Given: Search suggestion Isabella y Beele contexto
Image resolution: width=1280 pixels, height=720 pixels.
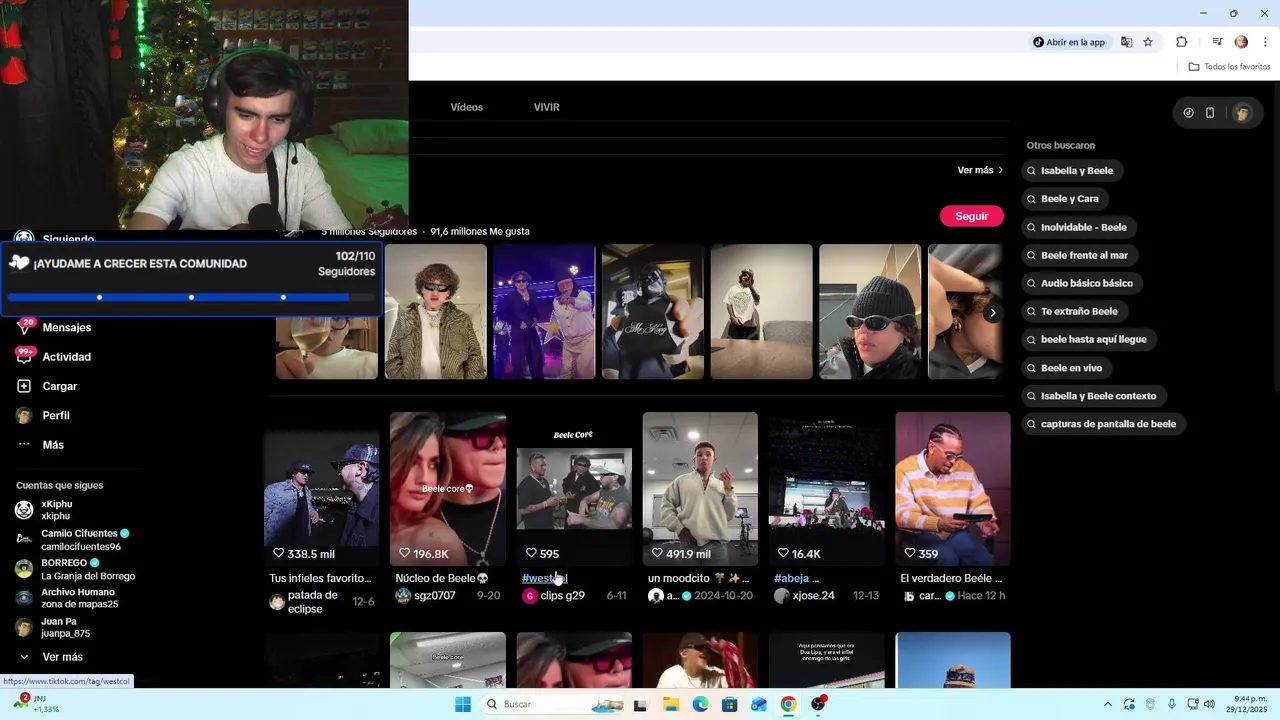Looking at the screenshot, I should [x=1092, y=396].
